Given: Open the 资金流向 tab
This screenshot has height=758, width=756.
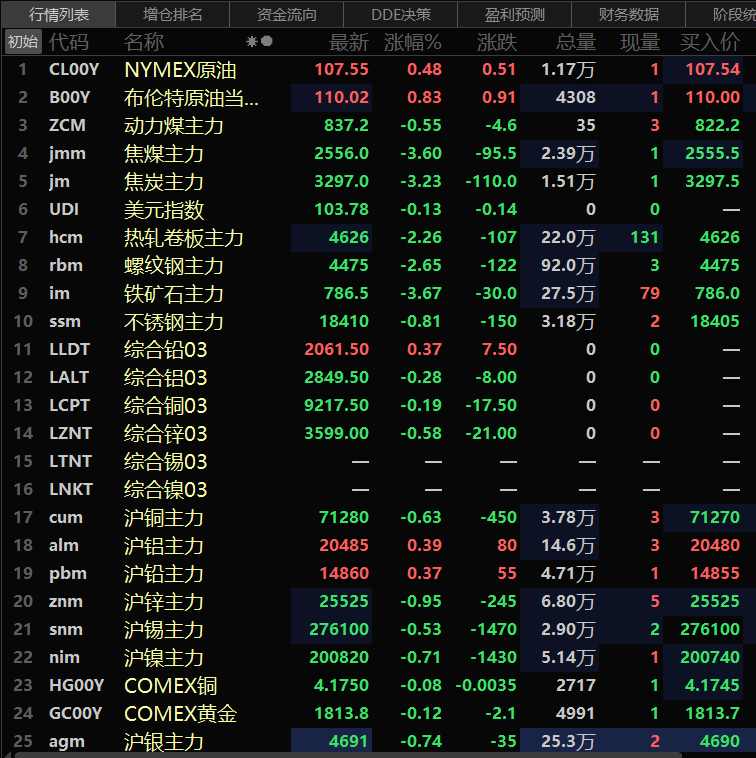Looking at the screenshot, I should (286, 14).
